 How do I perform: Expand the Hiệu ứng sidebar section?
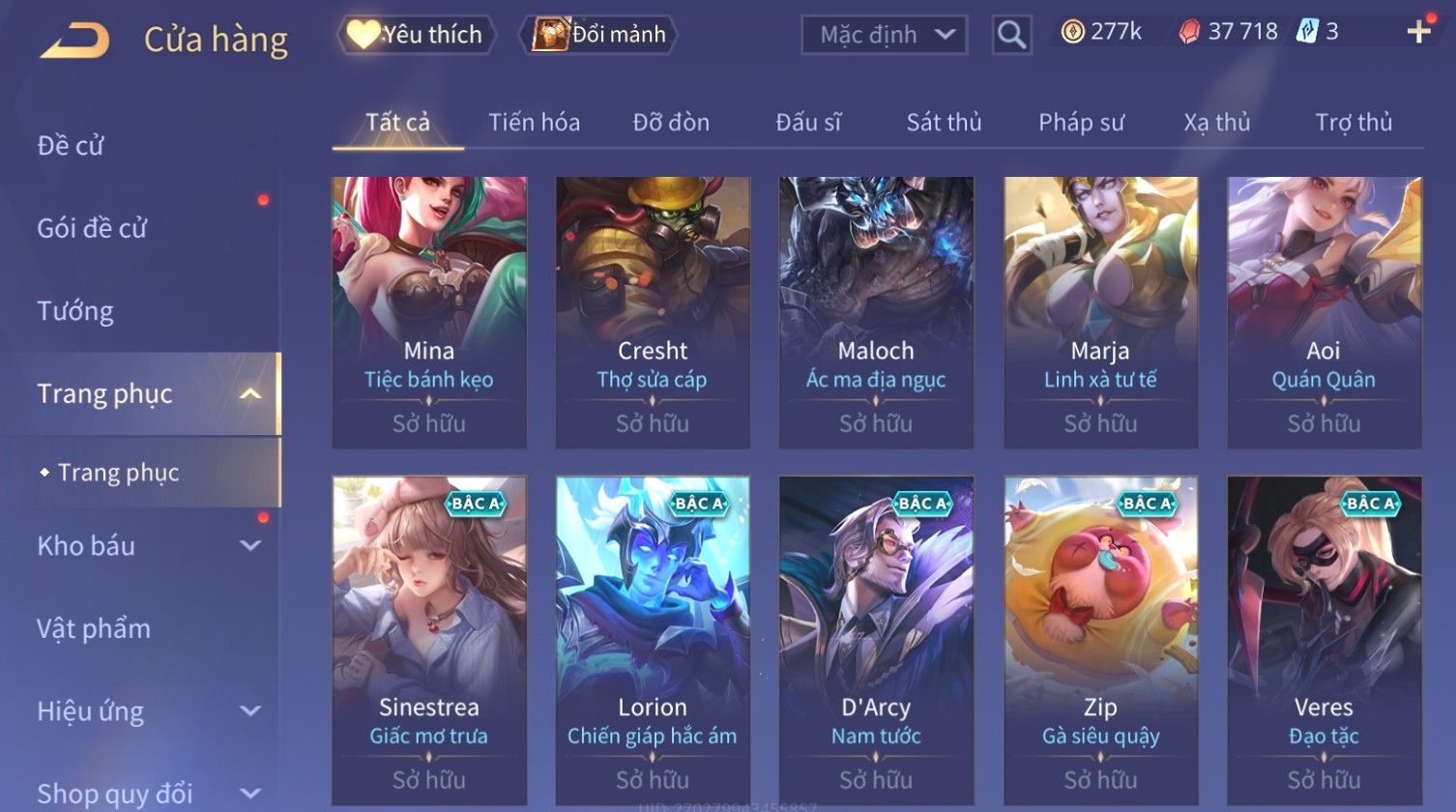[x=250, y=710]
